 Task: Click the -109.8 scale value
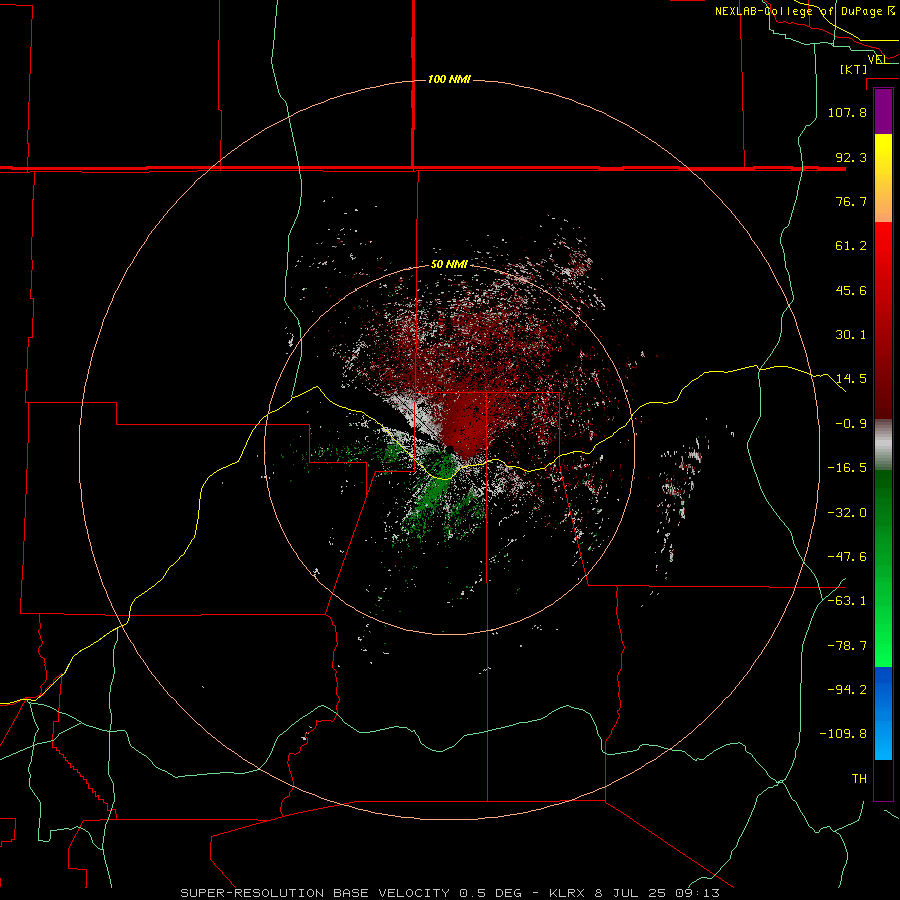[843, 734]
